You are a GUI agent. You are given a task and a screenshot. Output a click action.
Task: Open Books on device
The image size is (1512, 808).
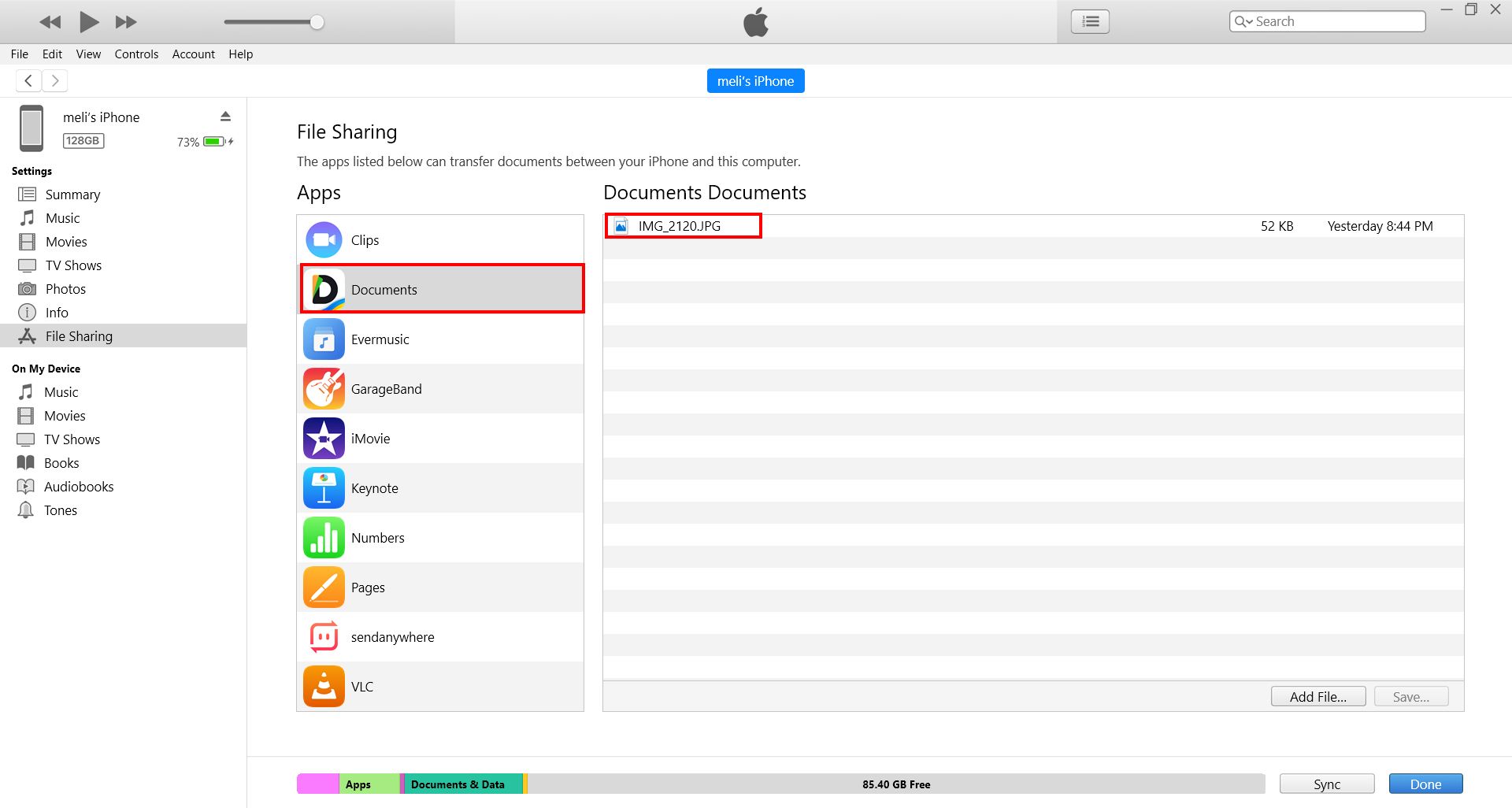(x=61, y=463)
